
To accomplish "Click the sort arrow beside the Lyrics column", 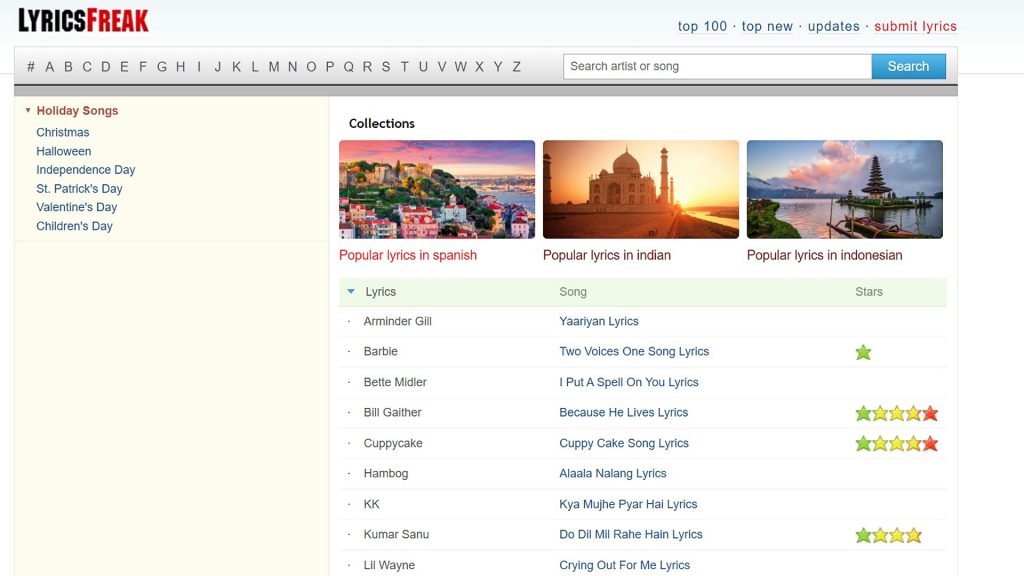I will pos(351,291).
